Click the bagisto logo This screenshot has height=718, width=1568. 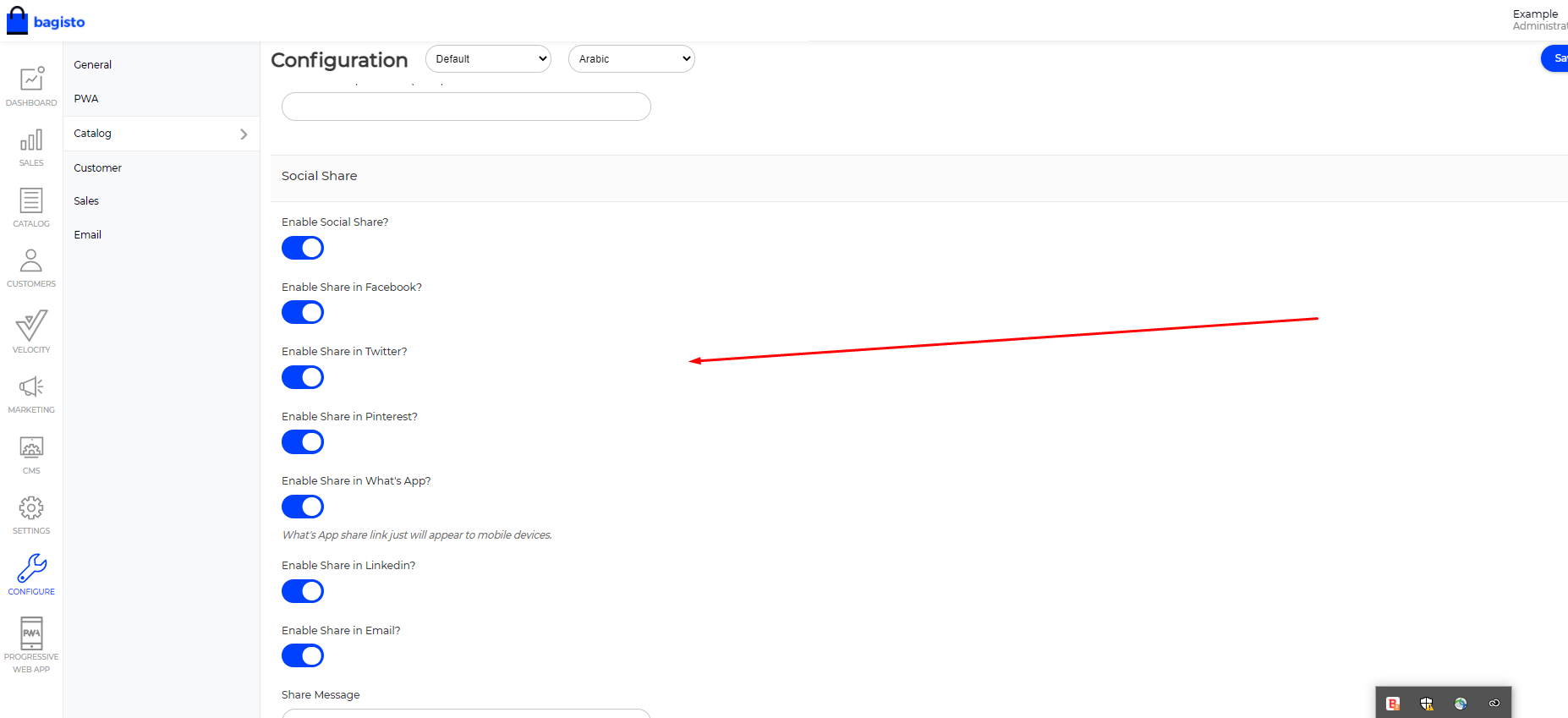point(46,21)
